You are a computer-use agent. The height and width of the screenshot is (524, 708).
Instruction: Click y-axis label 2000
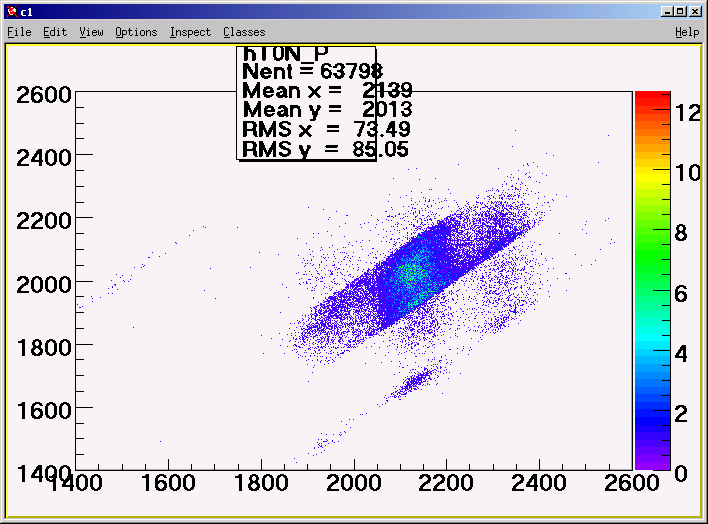[44, 285]
